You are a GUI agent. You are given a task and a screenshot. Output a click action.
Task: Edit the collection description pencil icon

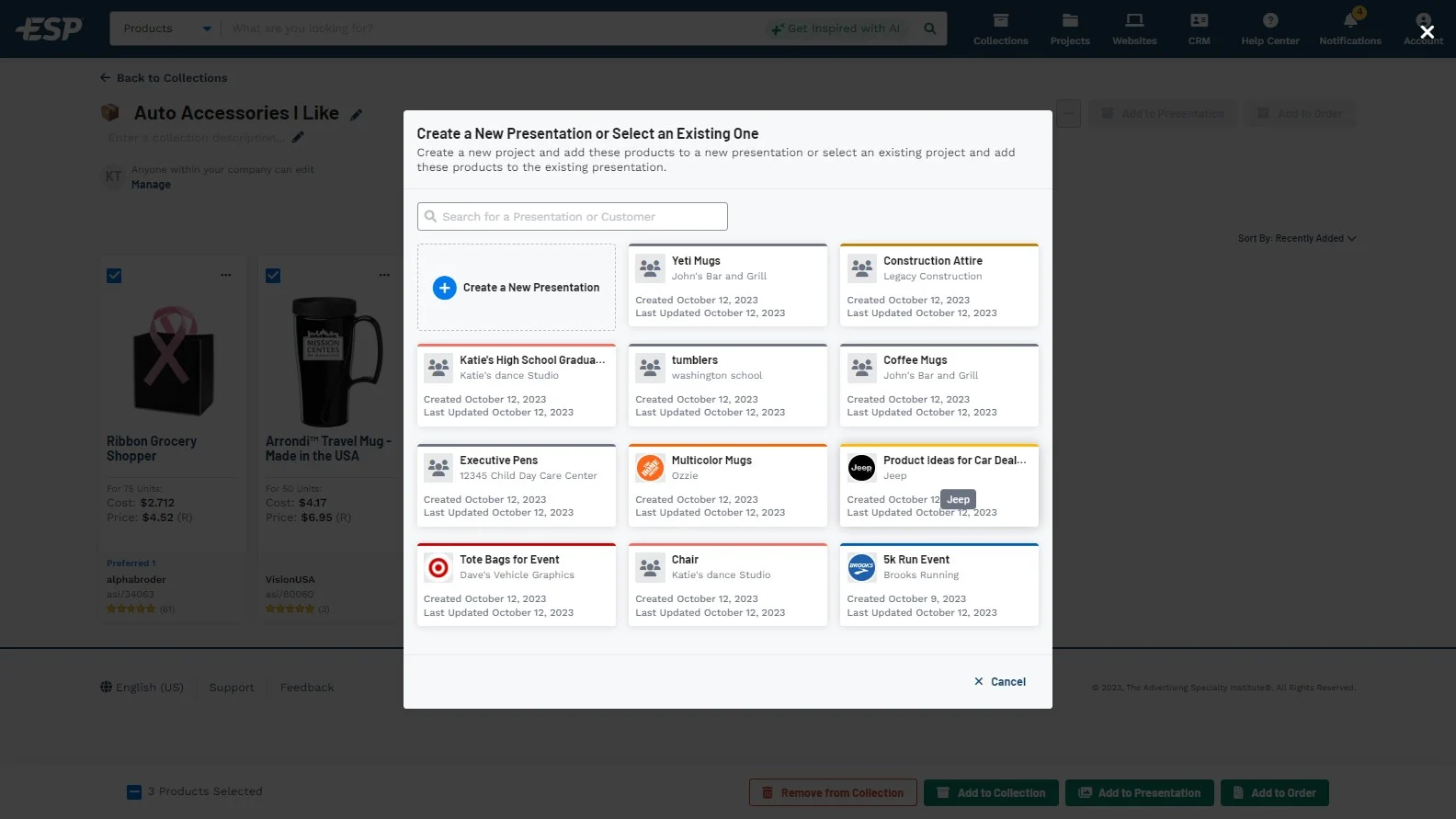tap(298, 138)
